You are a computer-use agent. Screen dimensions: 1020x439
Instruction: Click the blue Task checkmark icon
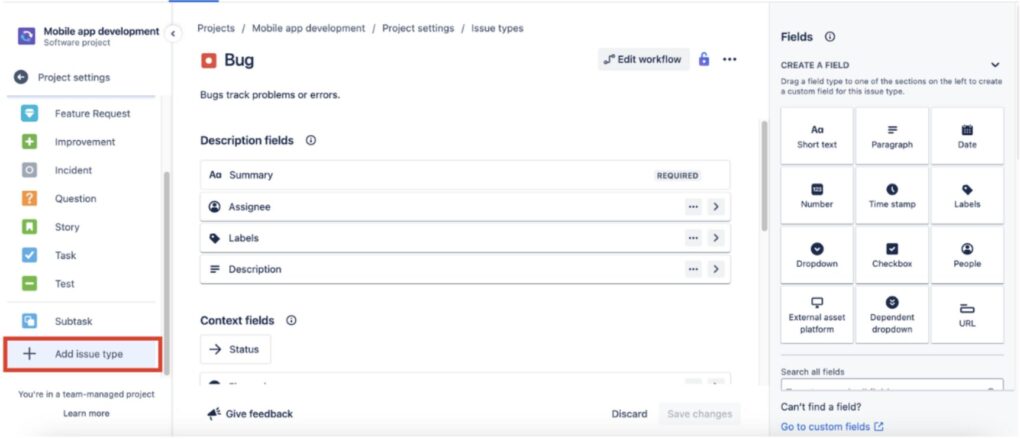coord(29,255)
